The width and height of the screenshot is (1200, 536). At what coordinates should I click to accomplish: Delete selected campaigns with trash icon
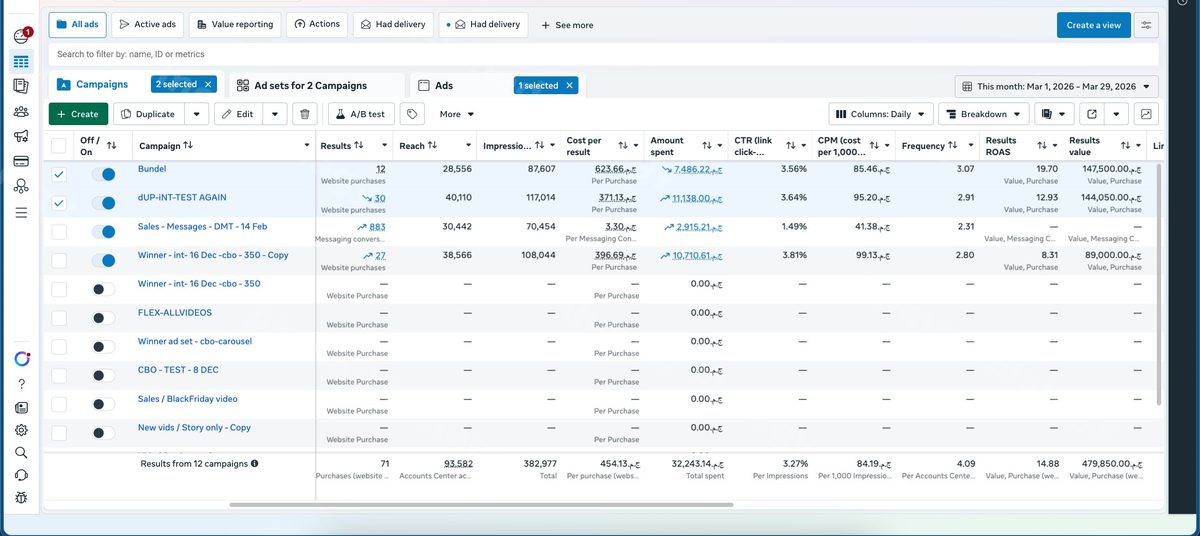pyautogui.click(x=306, y=114)
